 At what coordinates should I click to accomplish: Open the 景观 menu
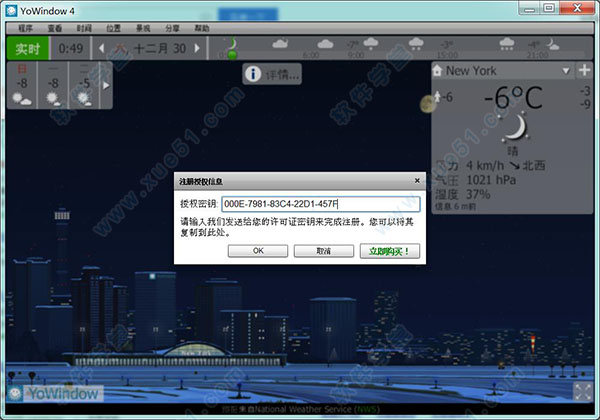(x=143, y=28)
